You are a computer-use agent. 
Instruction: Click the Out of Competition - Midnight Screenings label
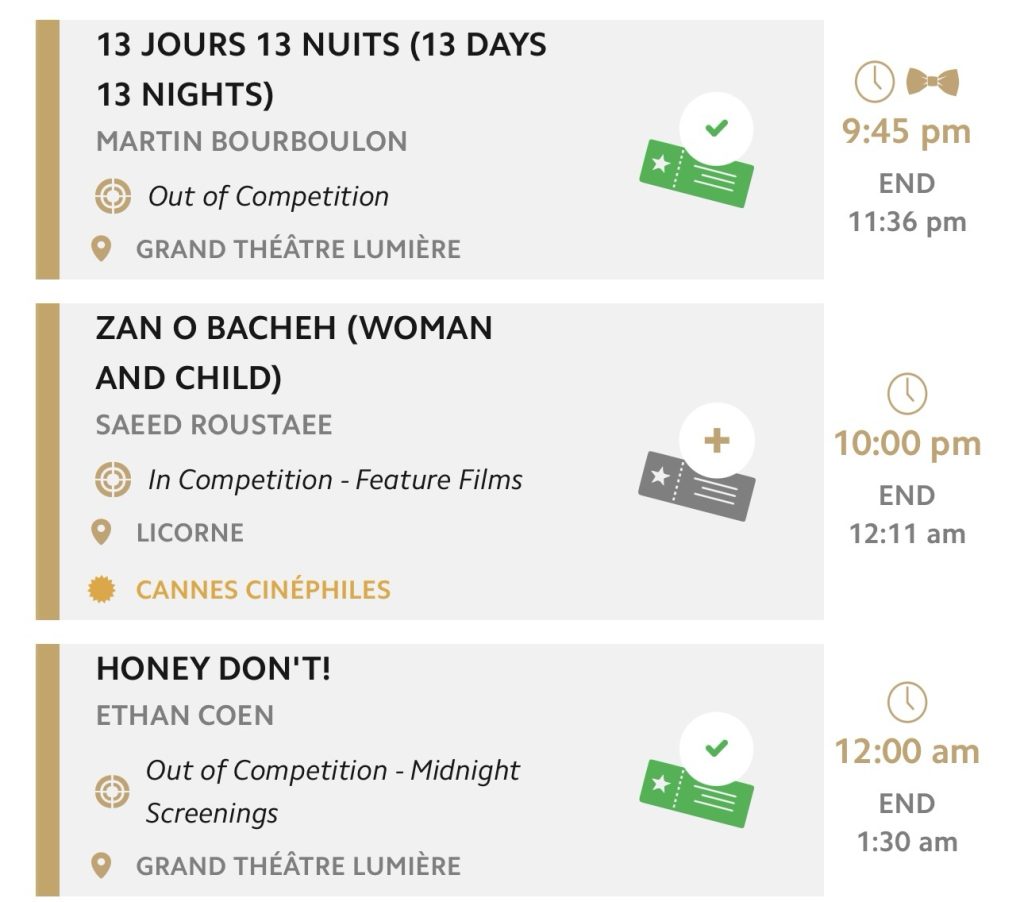click(332, 791)
